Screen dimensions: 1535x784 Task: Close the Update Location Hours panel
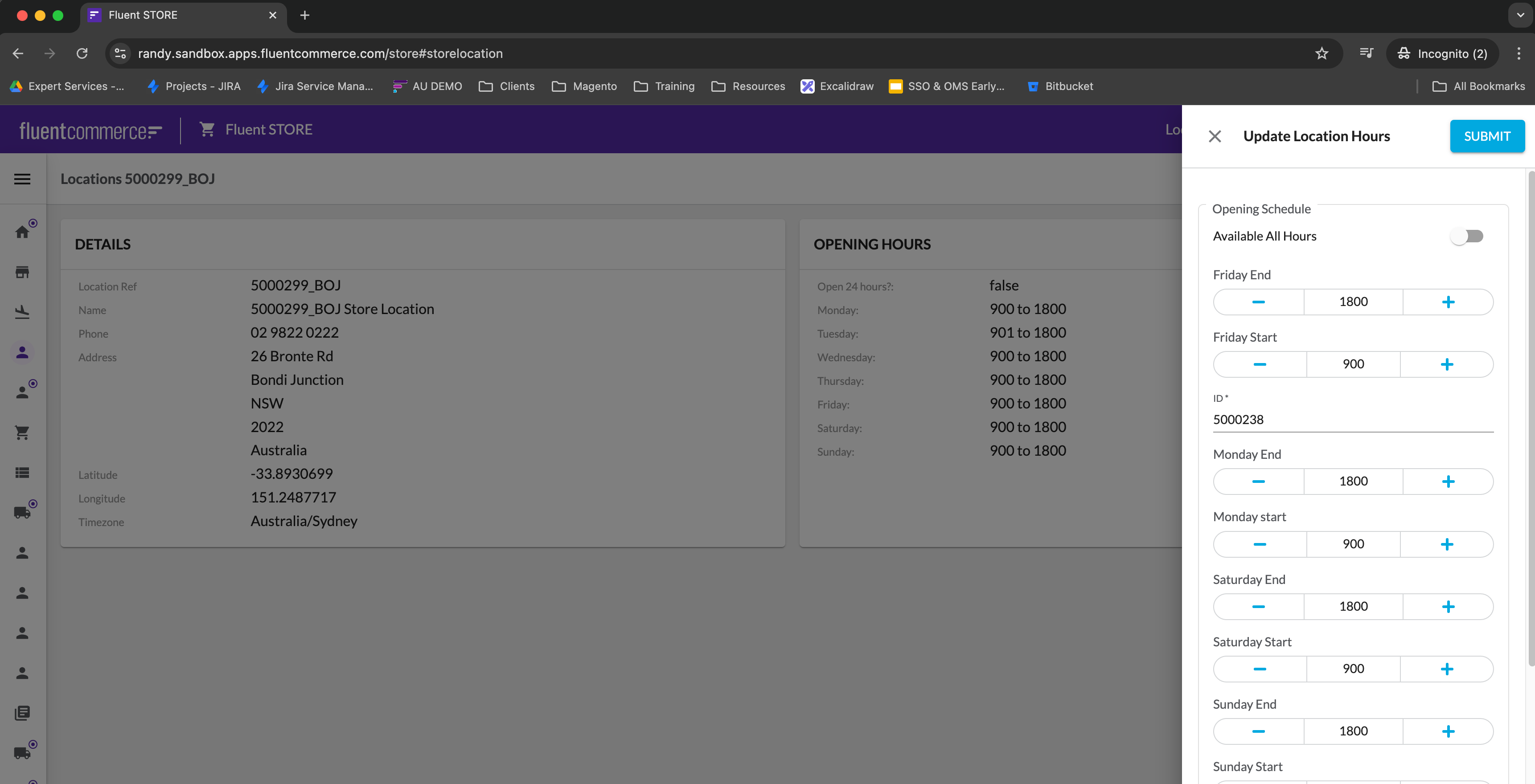click(1215, 136)
